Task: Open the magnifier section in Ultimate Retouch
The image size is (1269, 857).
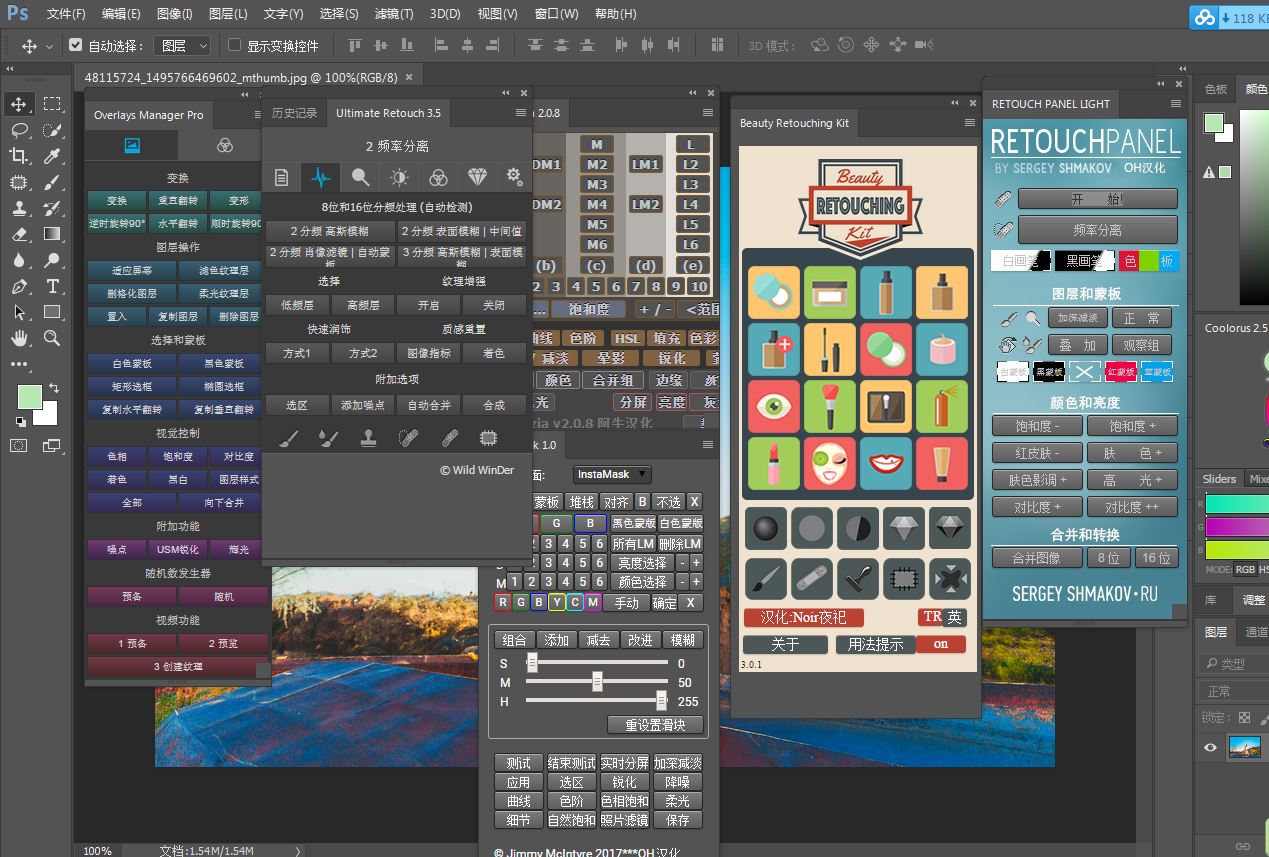Action: [x=360, y=177]
